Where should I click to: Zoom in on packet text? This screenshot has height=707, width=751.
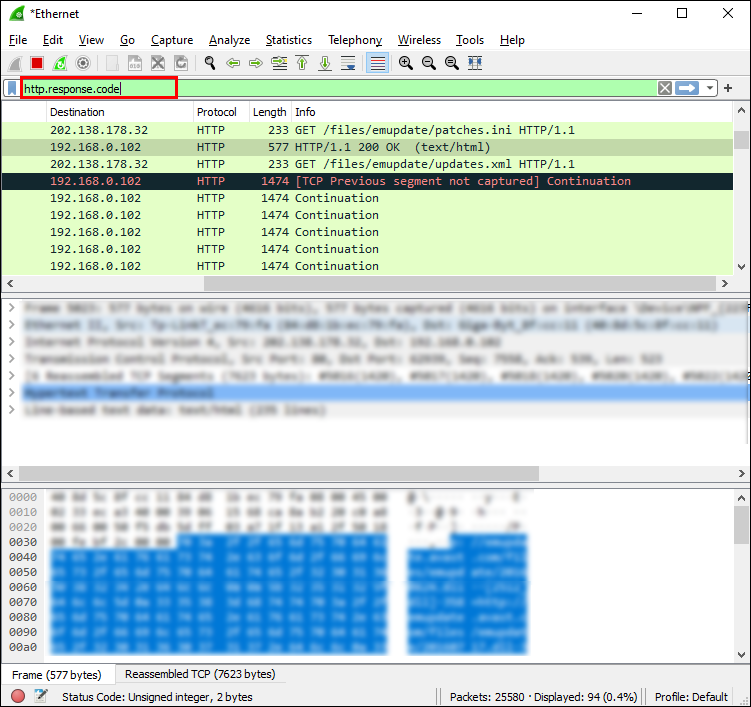tap(406, 63)
